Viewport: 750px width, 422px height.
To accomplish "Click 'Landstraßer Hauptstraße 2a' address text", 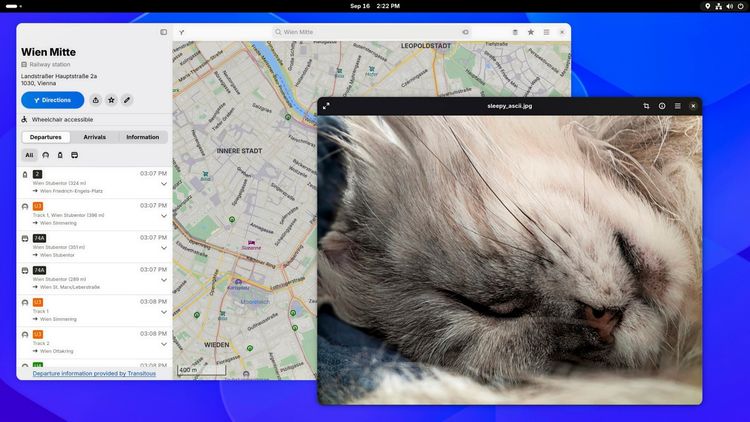I will click(x=59, y=76).
